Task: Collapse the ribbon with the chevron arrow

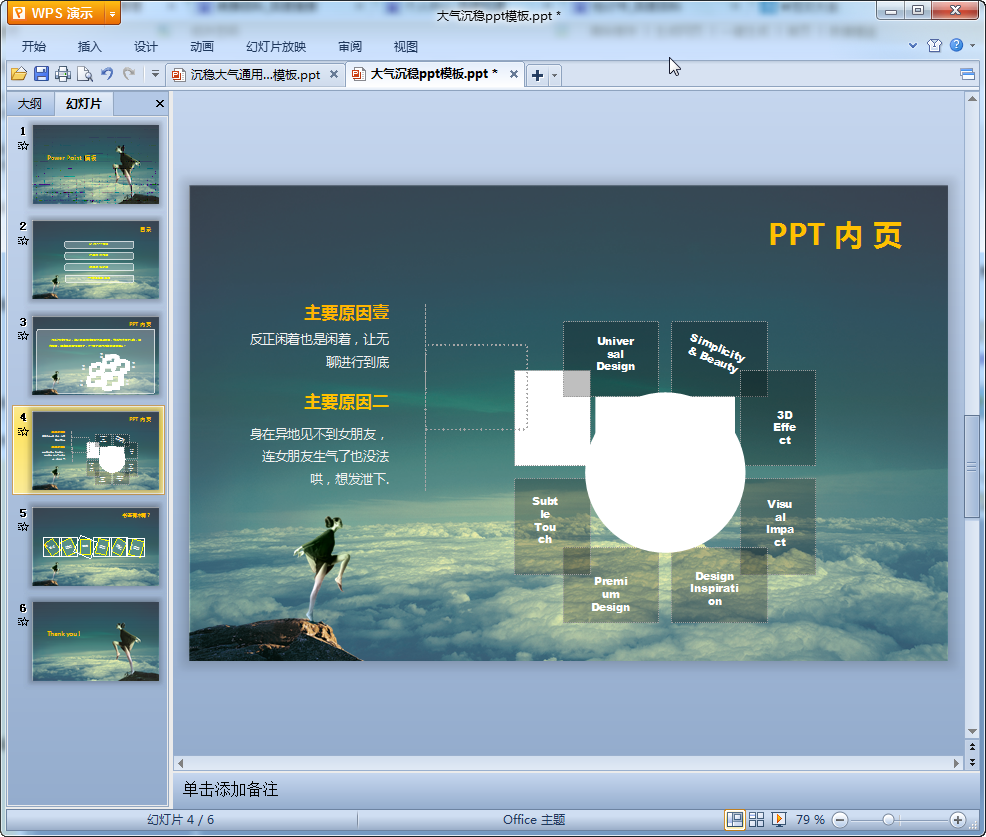Action: coord(913,45)
